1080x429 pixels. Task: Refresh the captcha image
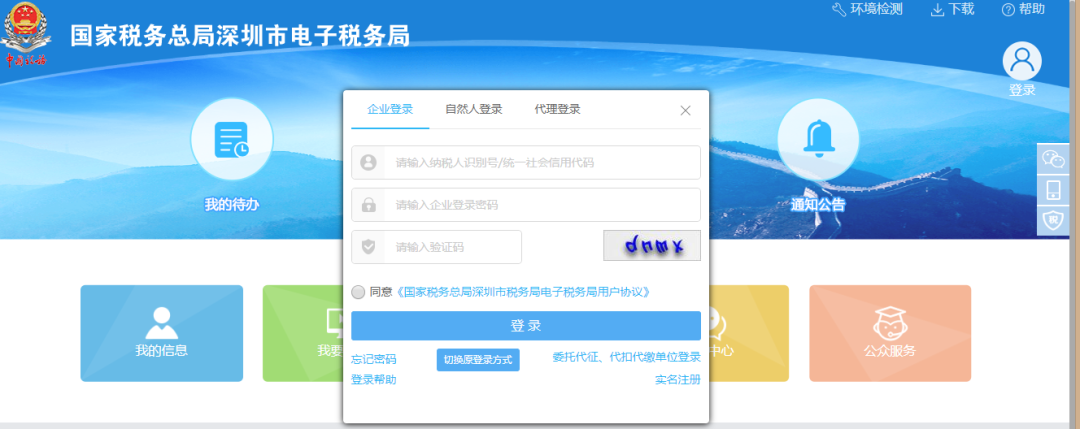[x=652, y=245]
